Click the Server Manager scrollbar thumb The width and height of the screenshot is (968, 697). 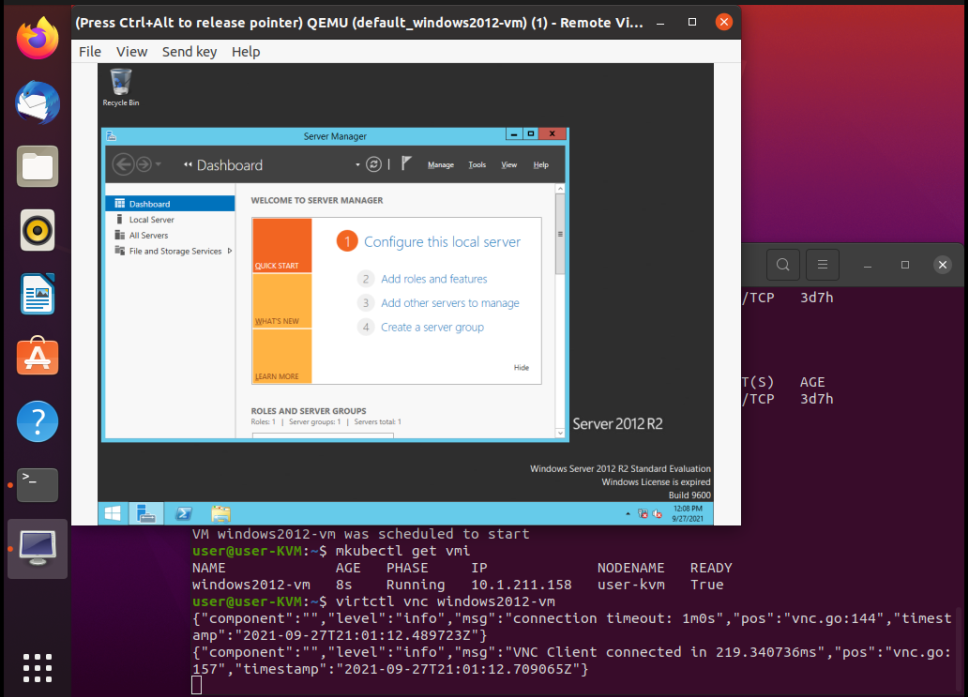pos(560,234)
